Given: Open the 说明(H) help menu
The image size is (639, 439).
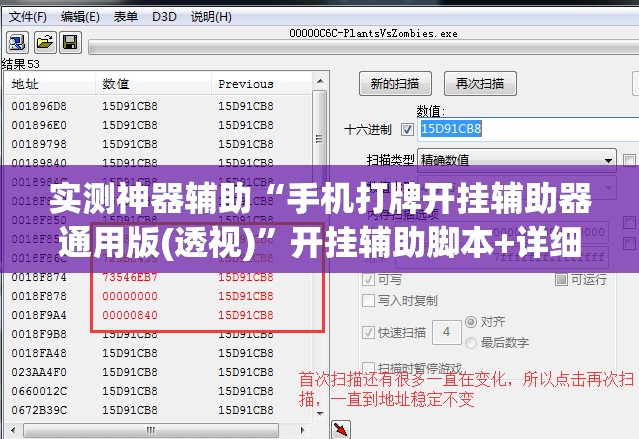Looking at the screenshot, I should 211,17.
